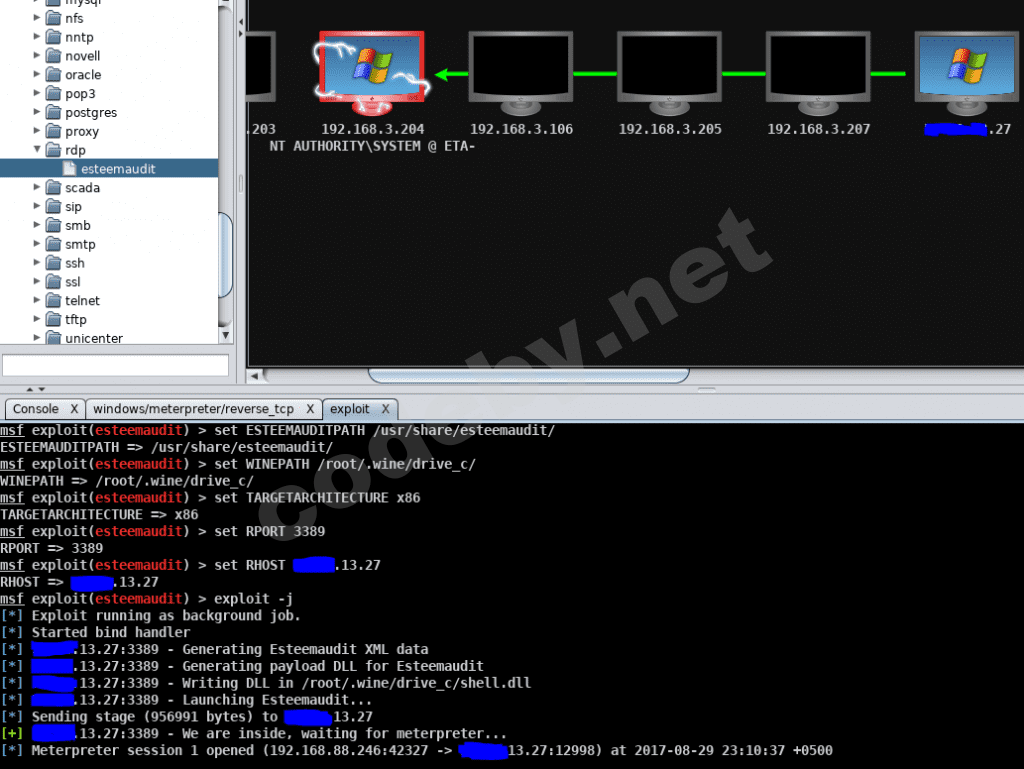Close the Console tab
Viewport: 1024px width, 769px height.
pyautogui.click(x=74, y=409)
